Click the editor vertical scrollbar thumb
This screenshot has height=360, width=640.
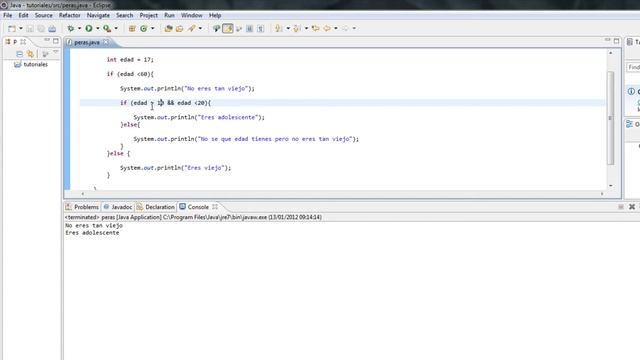point(611,118)
